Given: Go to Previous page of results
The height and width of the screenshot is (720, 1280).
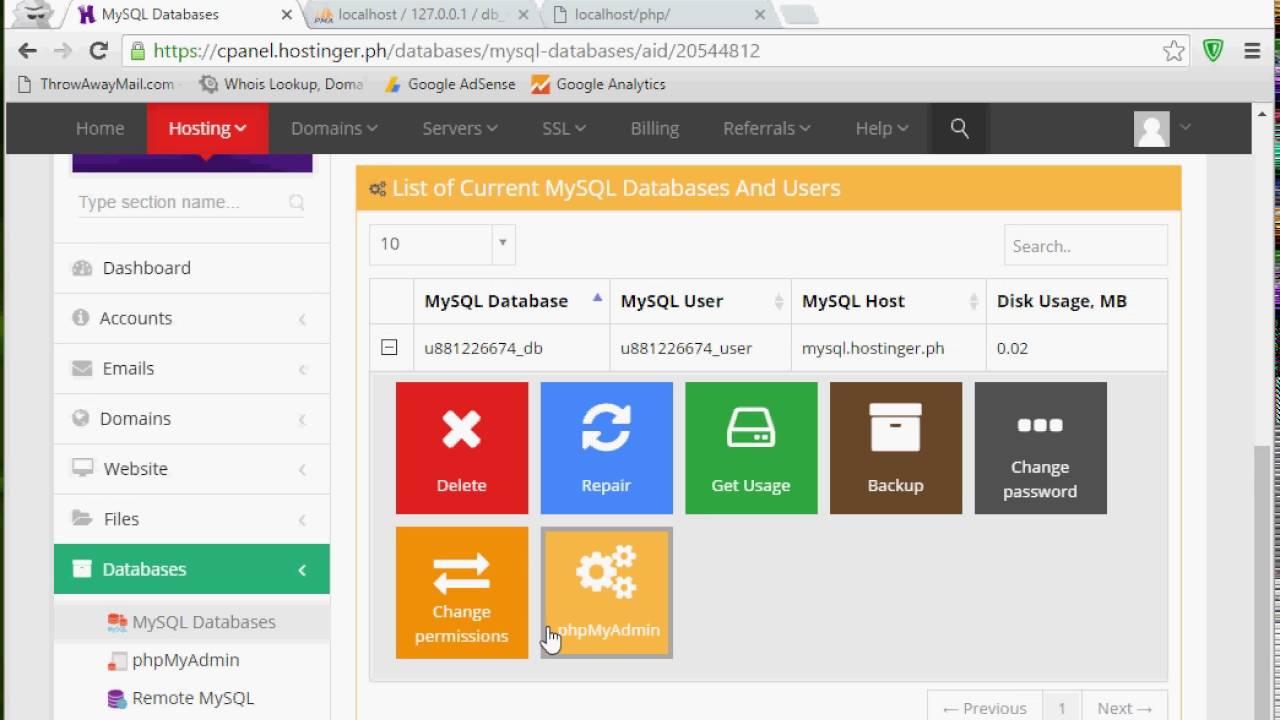Looking at the screenshot, I should (985, 708).
